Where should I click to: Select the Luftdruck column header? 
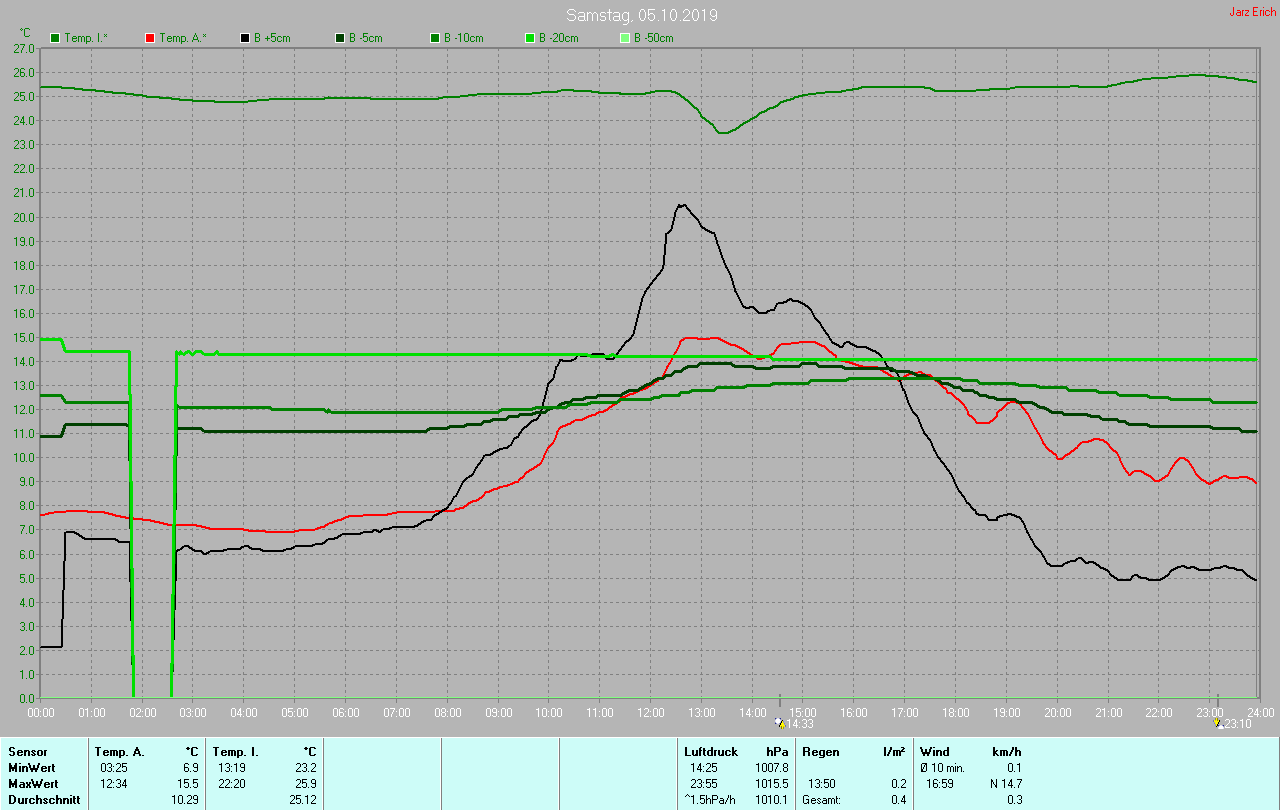coord(710,751)
